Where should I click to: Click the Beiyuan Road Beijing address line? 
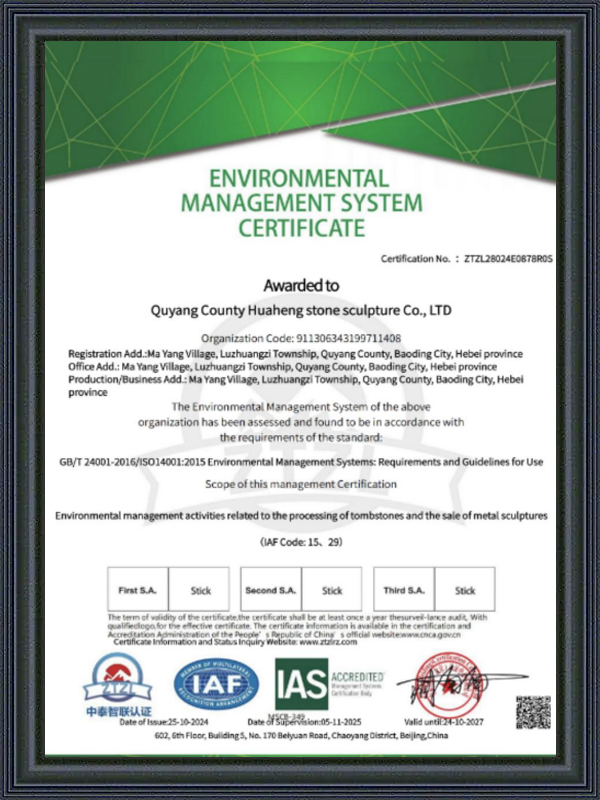pos(301,735)
